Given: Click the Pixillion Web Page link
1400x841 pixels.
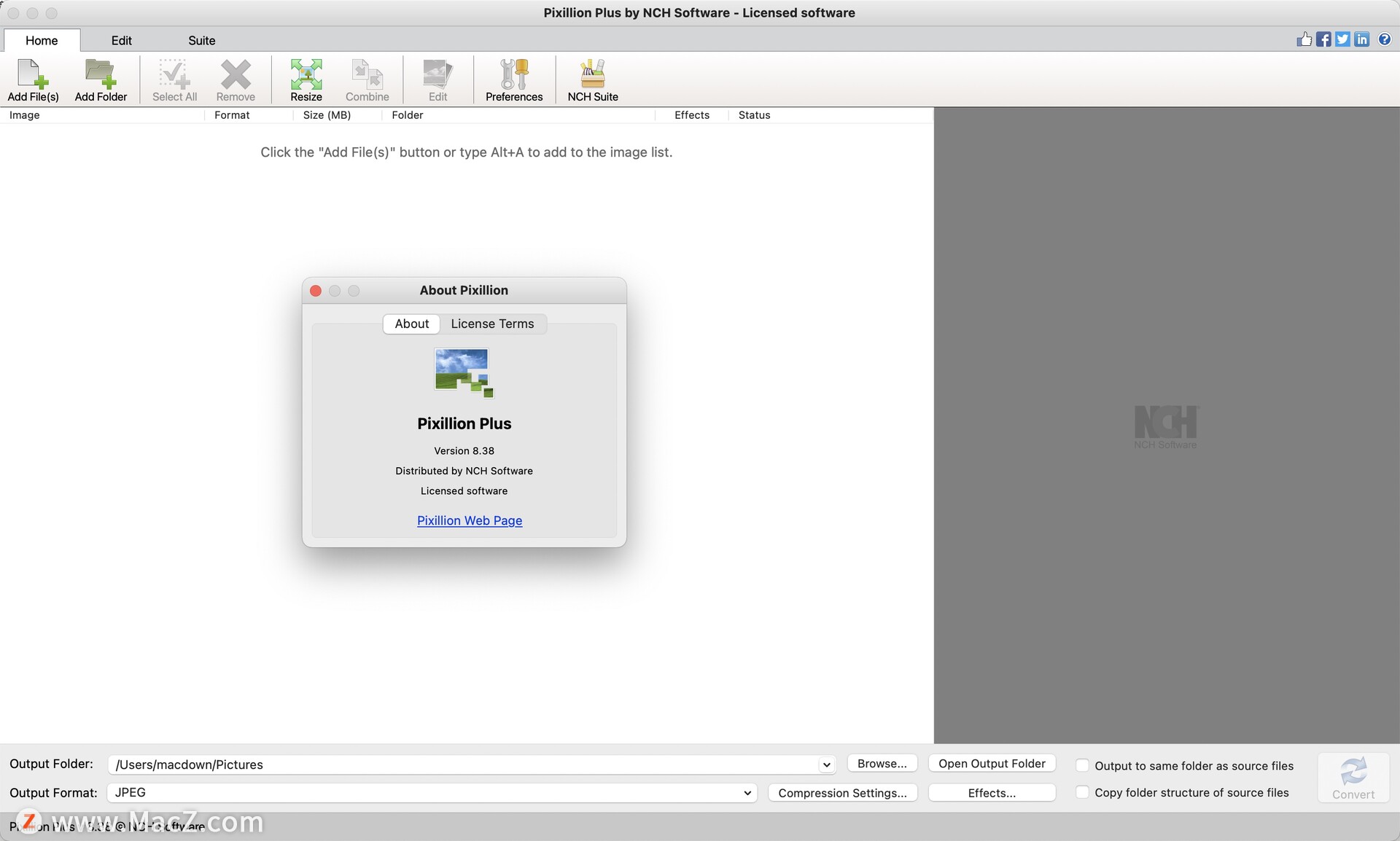Looking at the screenshot, I should click(469, 519).
